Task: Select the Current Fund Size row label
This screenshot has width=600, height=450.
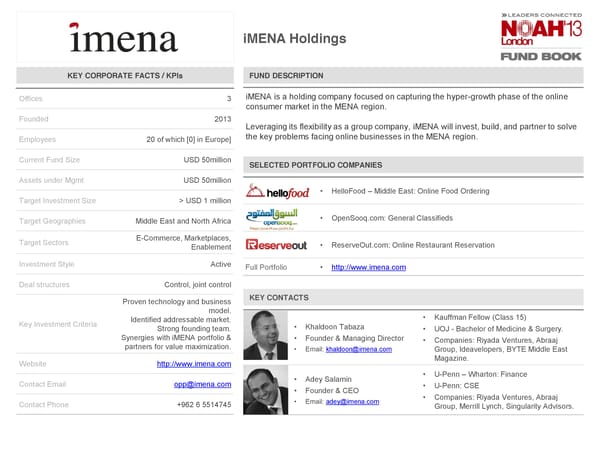Action: [x=49, y=160]
